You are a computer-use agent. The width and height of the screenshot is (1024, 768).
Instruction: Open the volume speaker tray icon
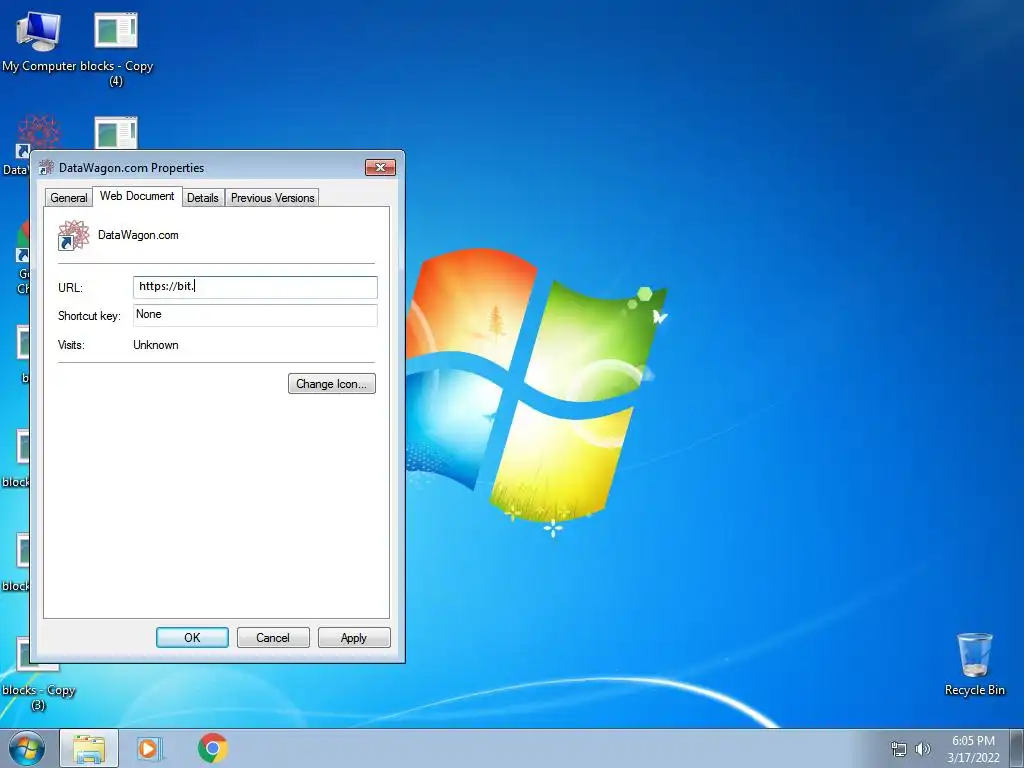tap(922, 749)
